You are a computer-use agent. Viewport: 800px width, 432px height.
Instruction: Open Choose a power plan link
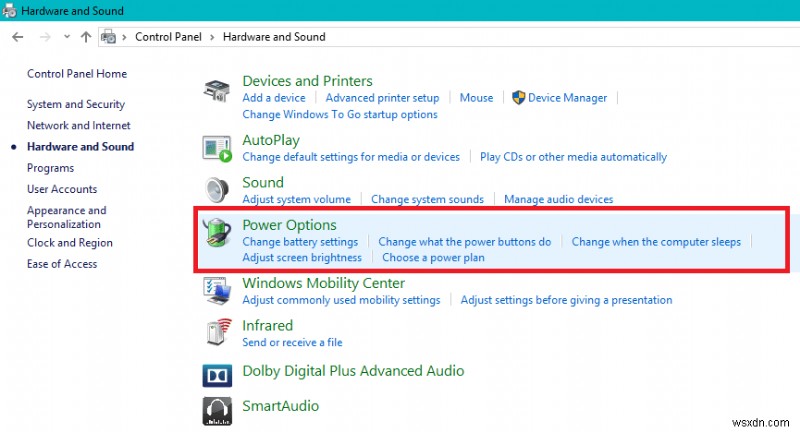(433, 258)
